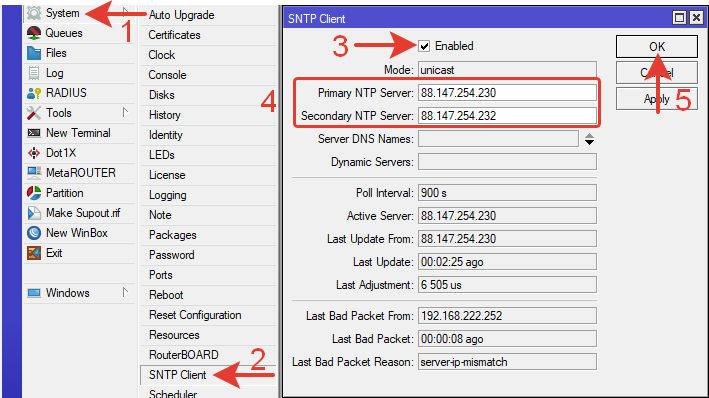Click the RADIUS icon
The height and width of the screenshot is (398, 709).
point(34,93)
